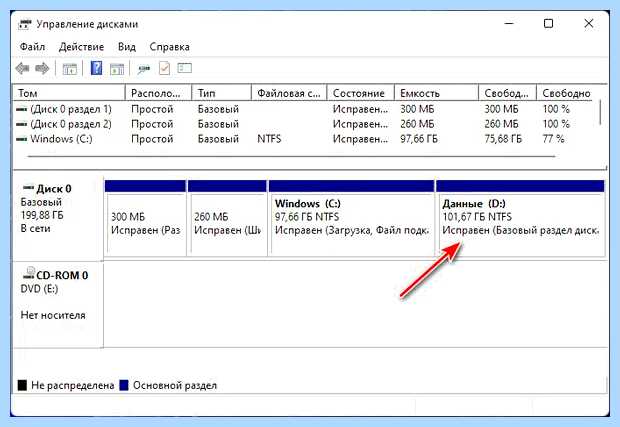This screenshot has height=427, width=620.
Task: Sort by the Свободно column header
Action: (566, 93)
